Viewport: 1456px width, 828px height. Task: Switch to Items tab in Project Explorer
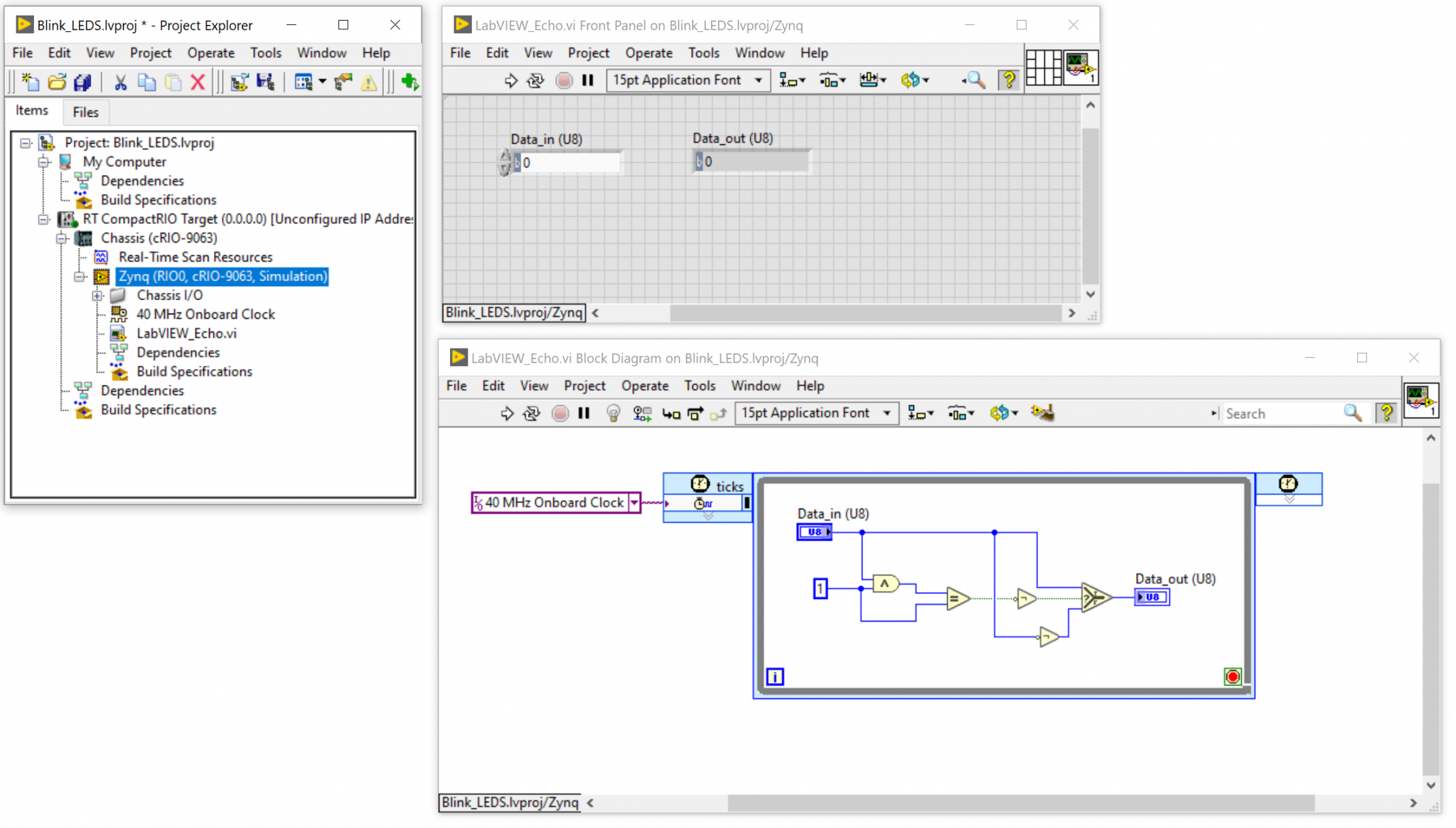32,110
